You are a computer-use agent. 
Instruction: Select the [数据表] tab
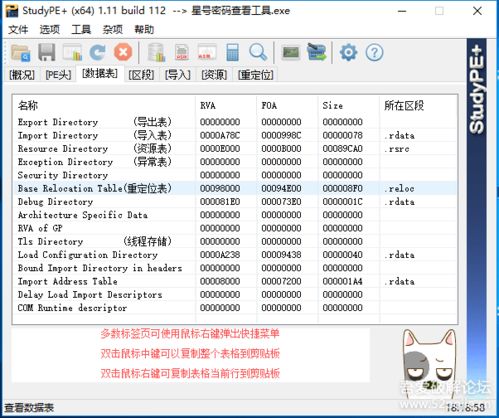(100, 73)
